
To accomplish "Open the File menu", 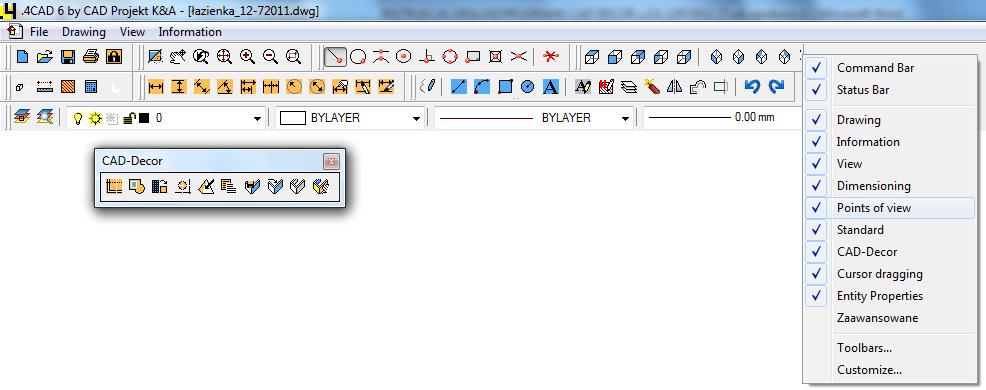I will coord(38,31).
